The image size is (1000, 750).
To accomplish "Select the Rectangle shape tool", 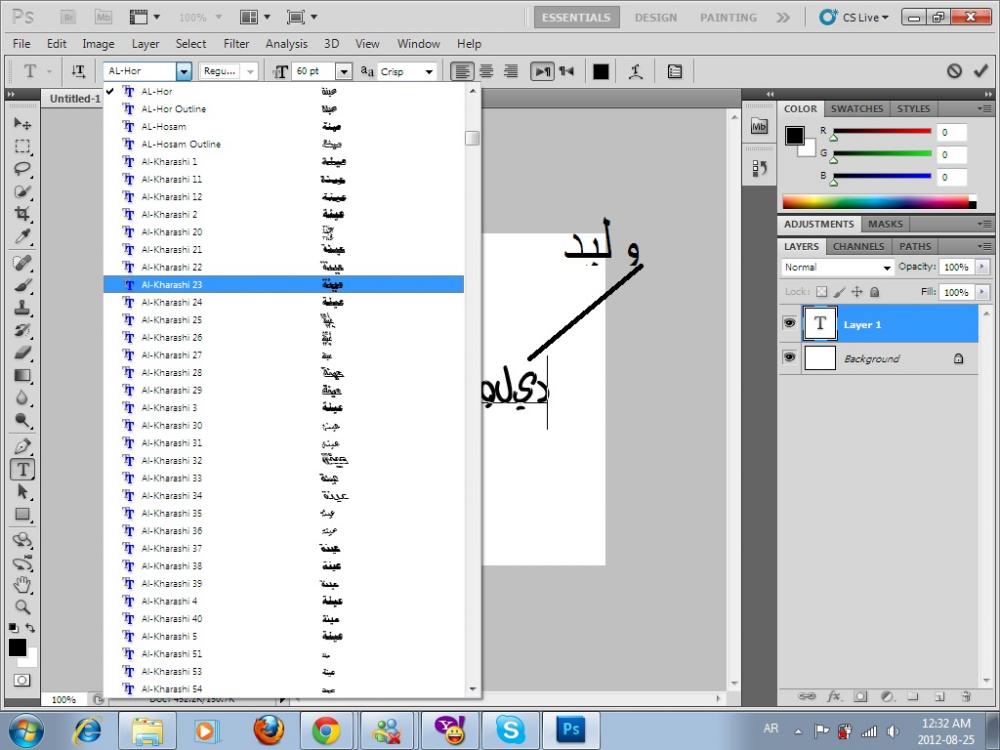I will click(x=22, y=514).
